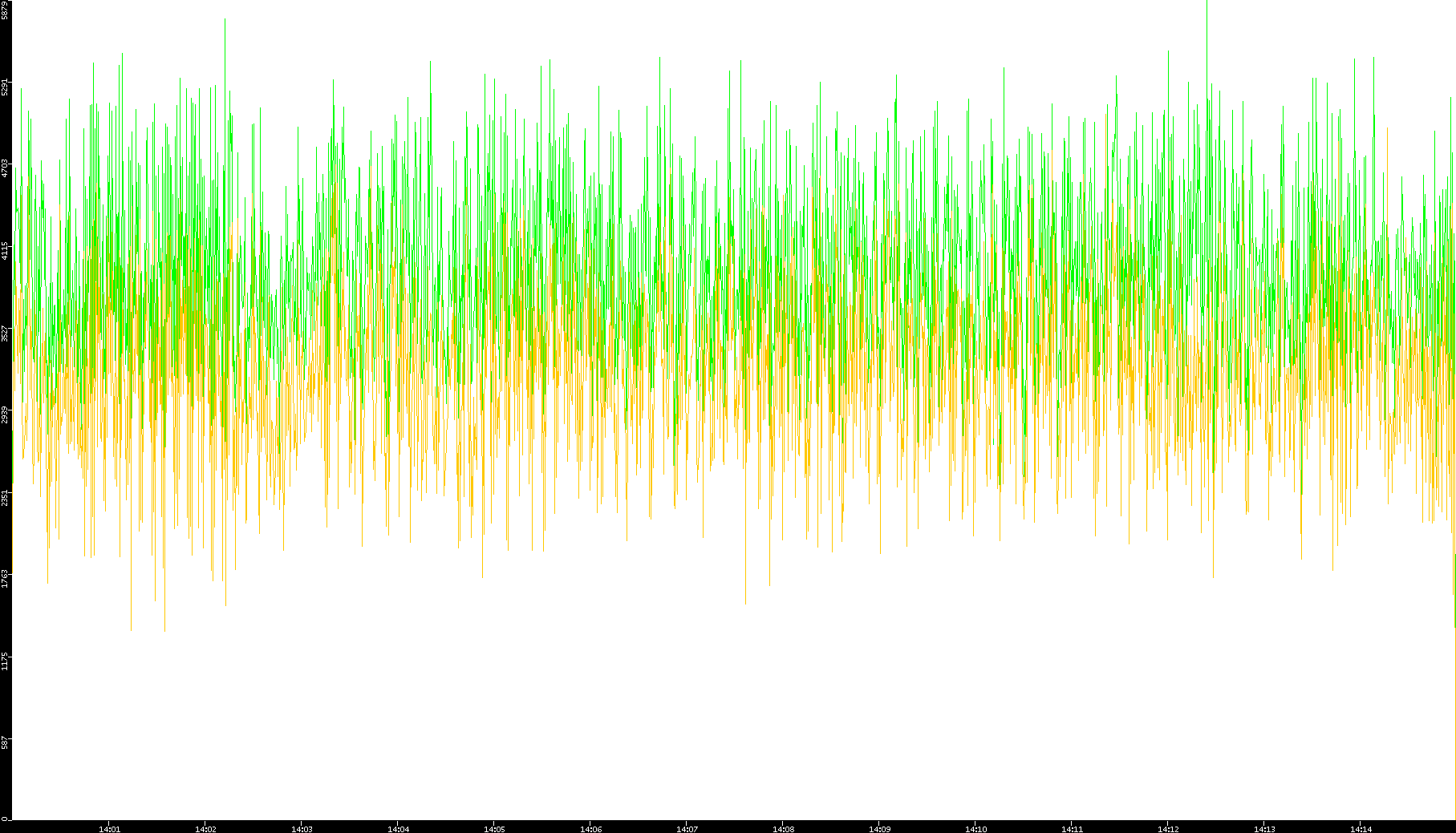This screenshot has width=1456, height=833.
Task: Click the 14:09 time axis label
Action: (x=879, y=828)
